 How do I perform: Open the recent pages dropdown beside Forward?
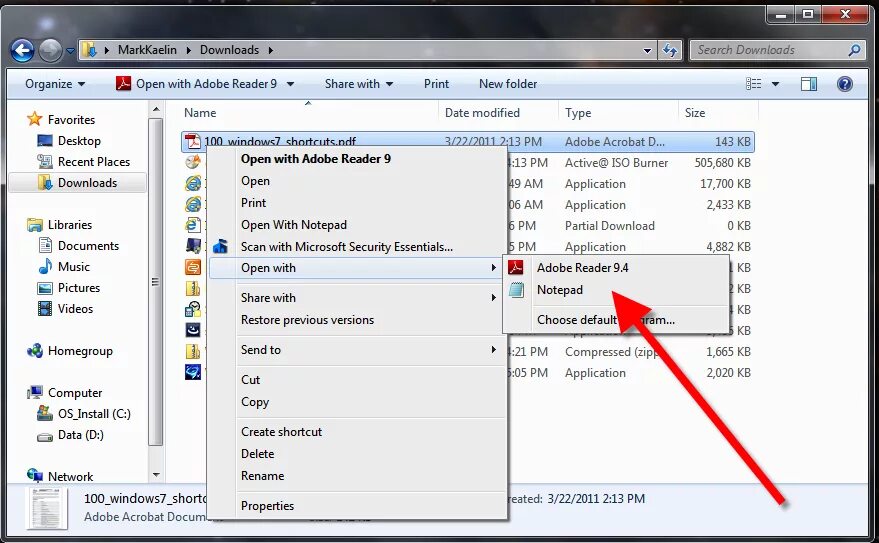click(70, 51)
